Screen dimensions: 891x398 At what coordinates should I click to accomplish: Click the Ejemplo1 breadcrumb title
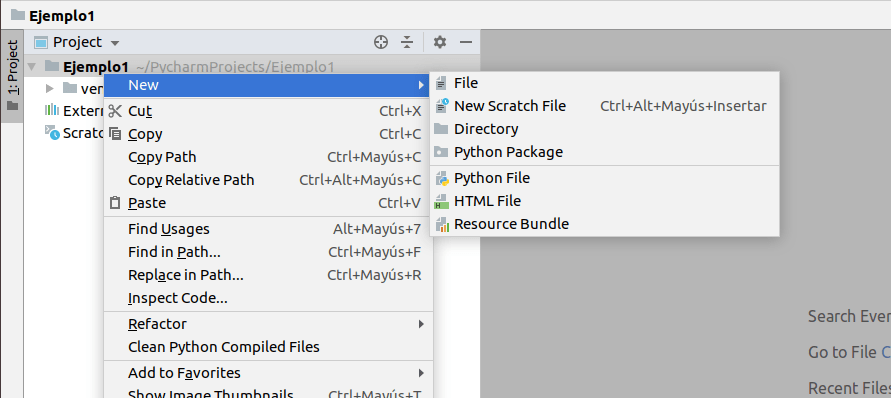point(62,16)
